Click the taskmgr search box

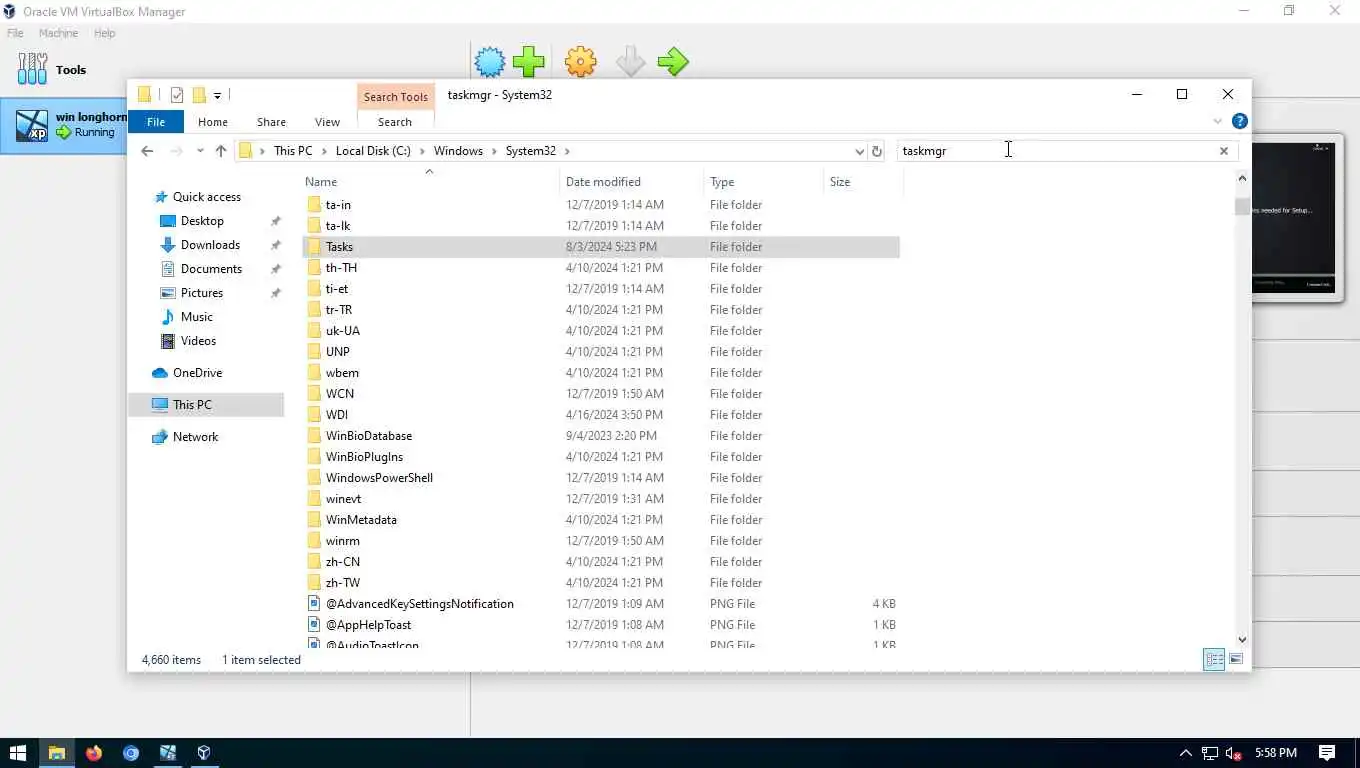click(x=1056, y=151)
